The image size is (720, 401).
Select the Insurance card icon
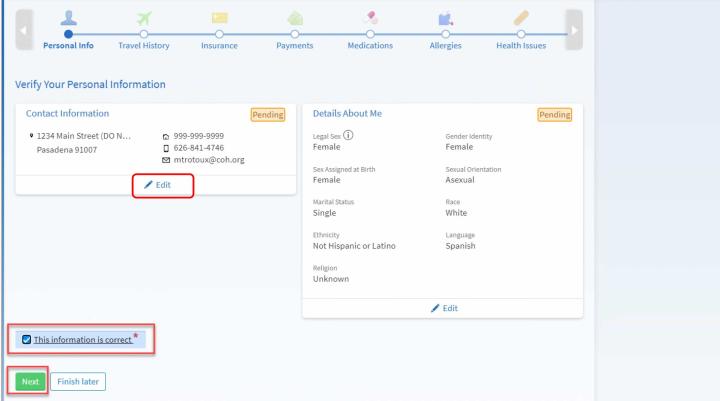(x=219, y=18)
